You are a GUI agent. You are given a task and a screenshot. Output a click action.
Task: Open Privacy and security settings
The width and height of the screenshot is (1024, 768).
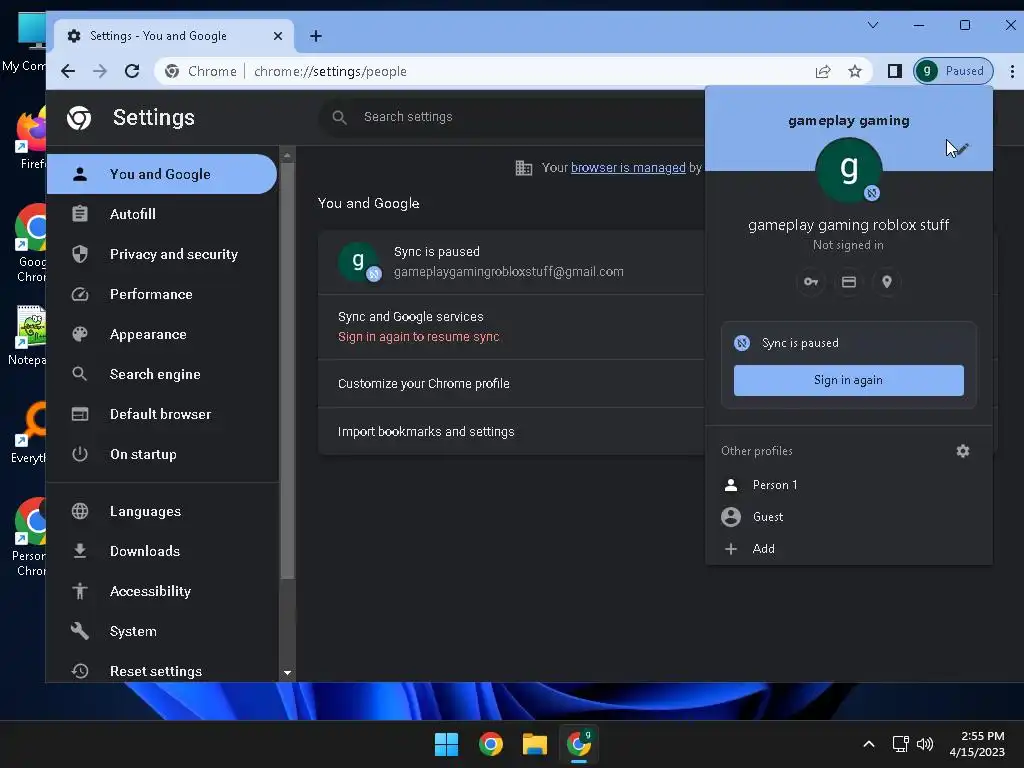click(x=161, y=254)
